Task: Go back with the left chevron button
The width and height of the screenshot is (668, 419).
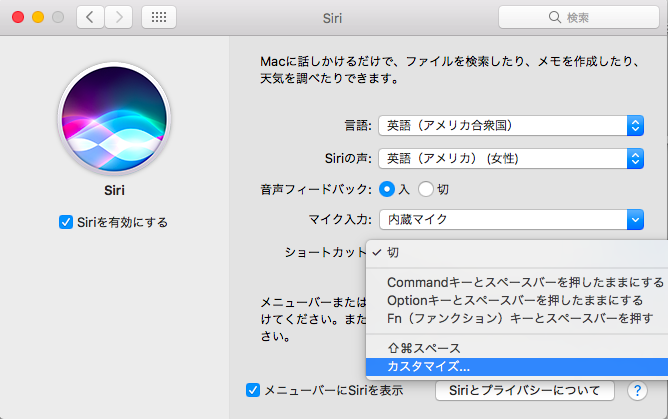Action: click(x=90, y=17)
